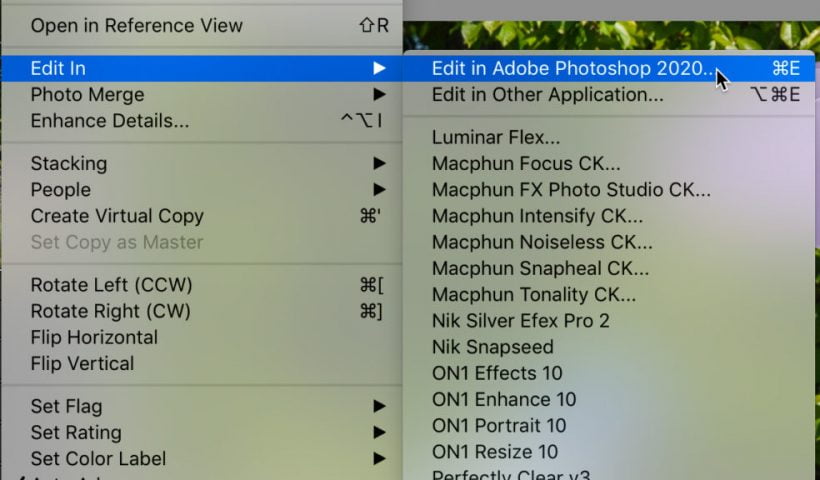Image resolution: width=820 pixels, height=480 pixels.
Task: Choose Macphun Noiseless CK
Action: (609, 242)
